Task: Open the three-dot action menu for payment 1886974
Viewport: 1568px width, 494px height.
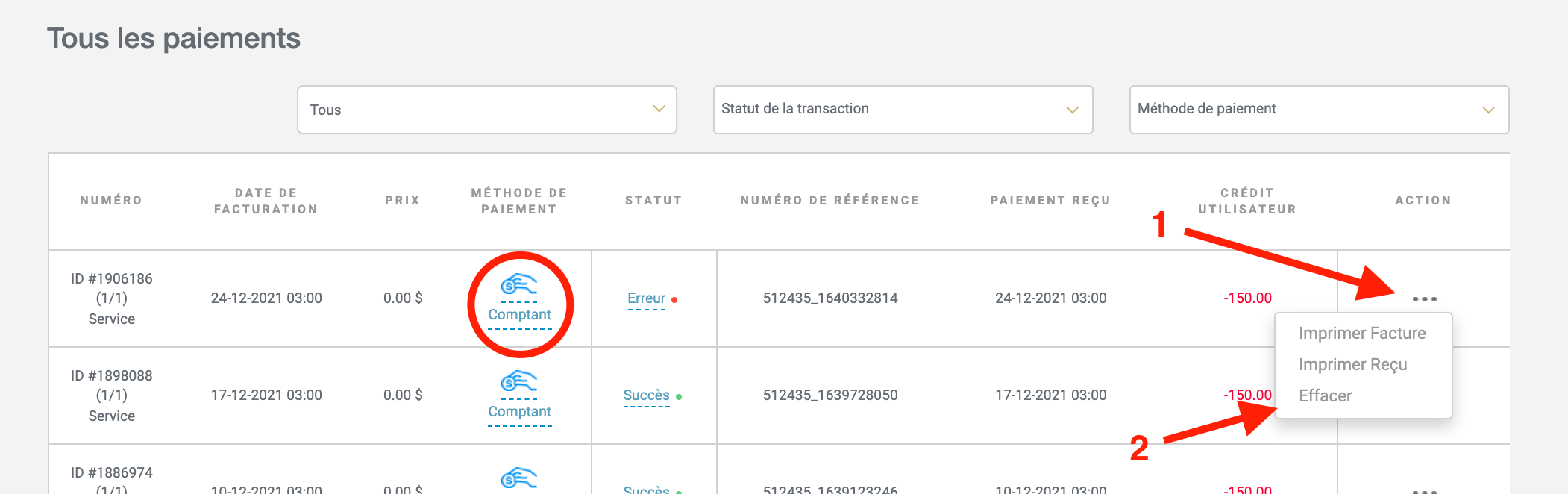Action: 1424,490
